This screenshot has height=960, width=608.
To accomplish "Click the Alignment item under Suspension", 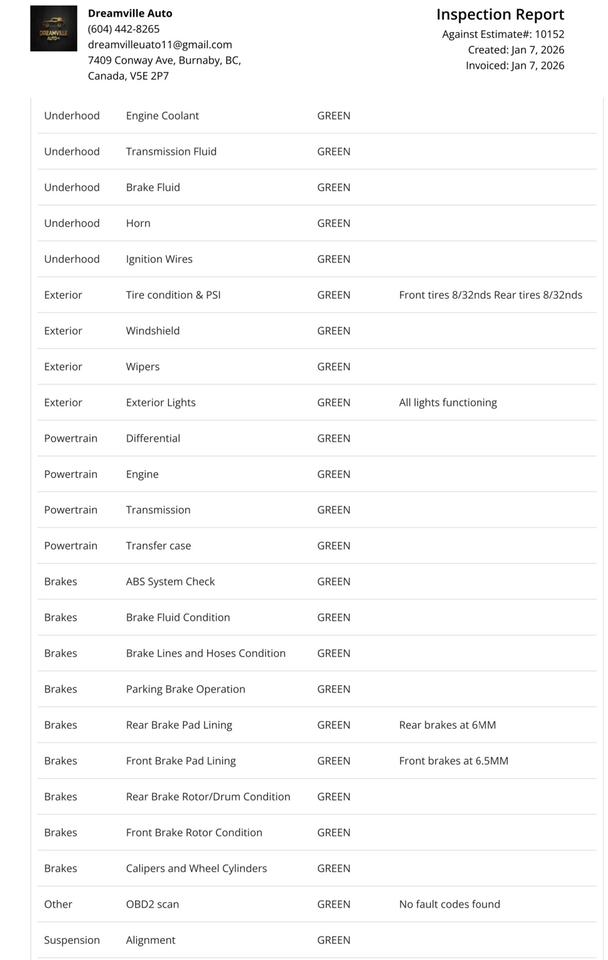I will pyautogui.click(x=150, y=940).
